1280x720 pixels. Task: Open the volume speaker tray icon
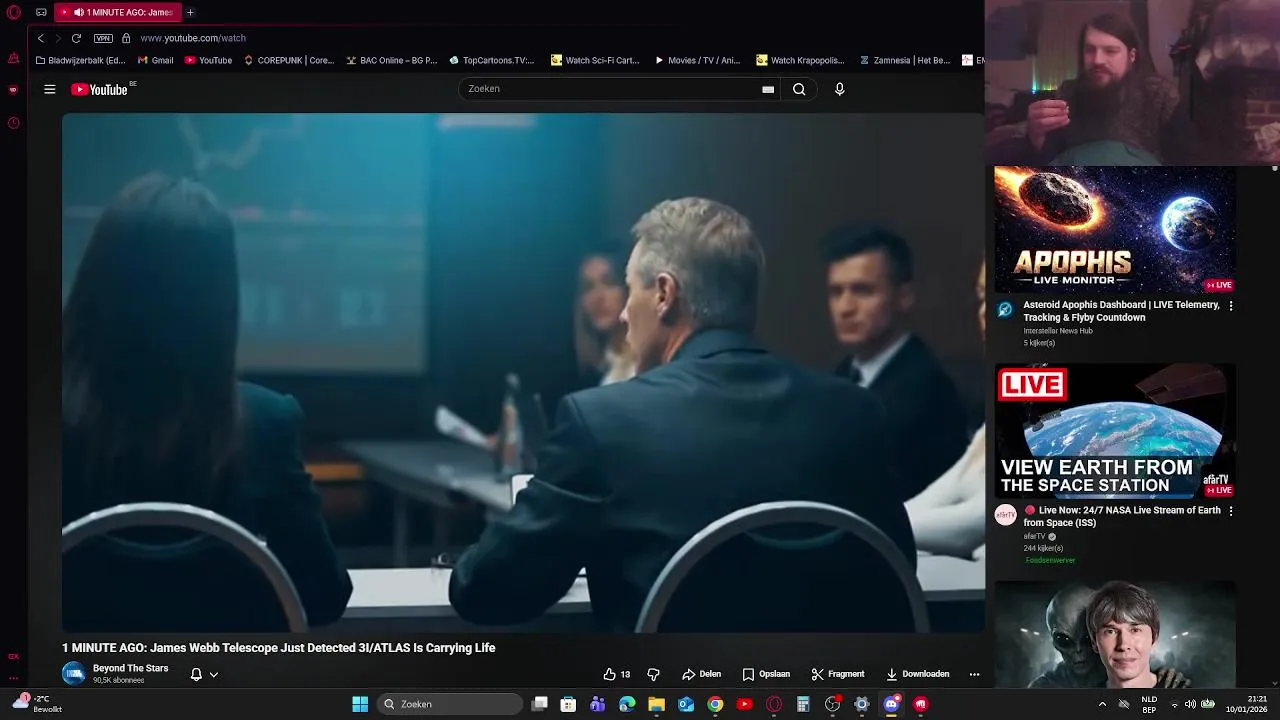[1189, 704]
